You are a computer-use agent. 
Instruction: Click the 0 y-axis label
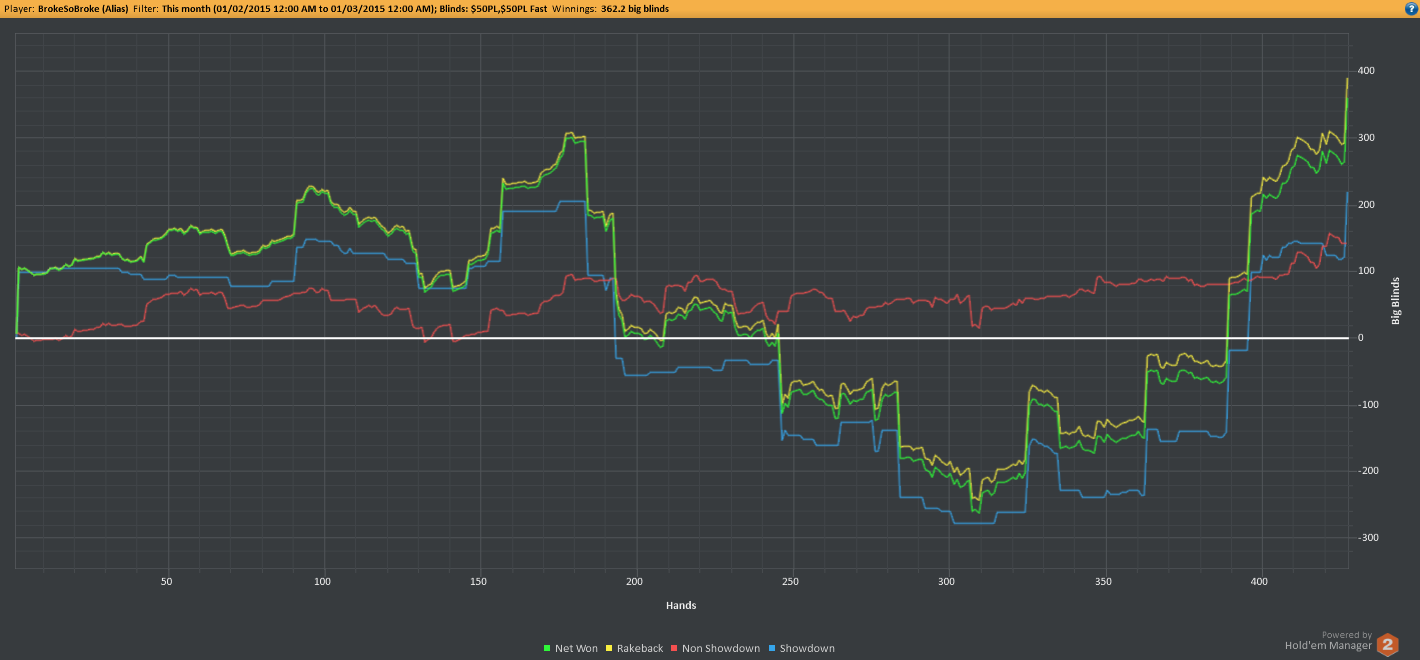1360,338
